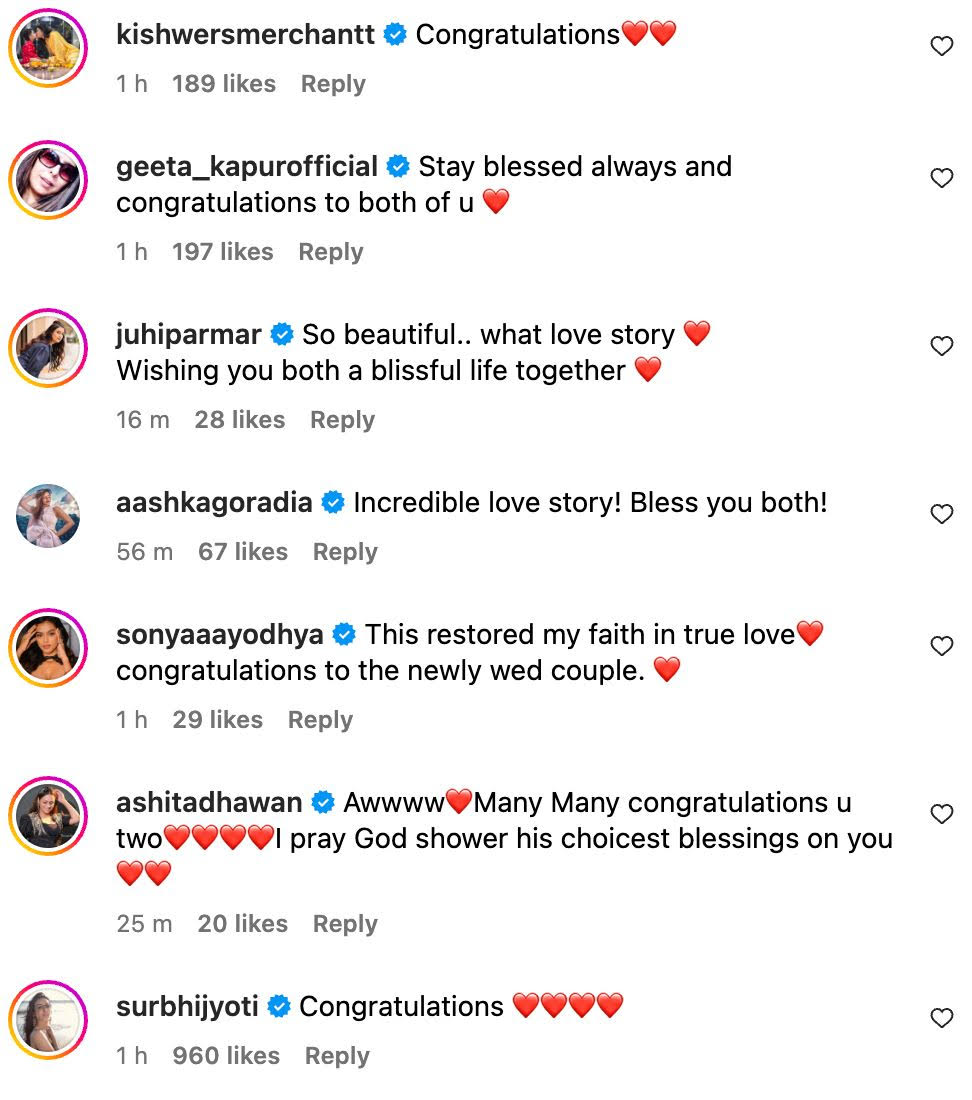Image resolution: width=972 pixels, height=1100 pixels.
Task: Open the sonyaaayodhya username link
Action: point(220,634)
